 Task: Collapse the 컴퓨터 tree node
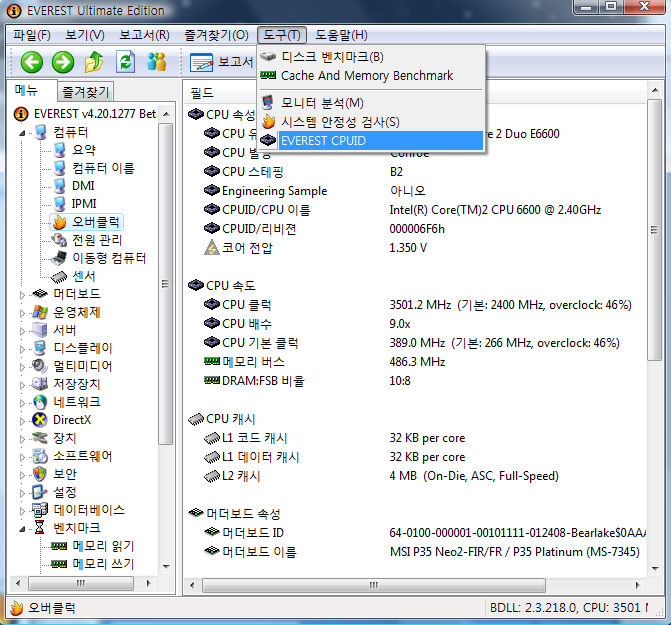22,133
